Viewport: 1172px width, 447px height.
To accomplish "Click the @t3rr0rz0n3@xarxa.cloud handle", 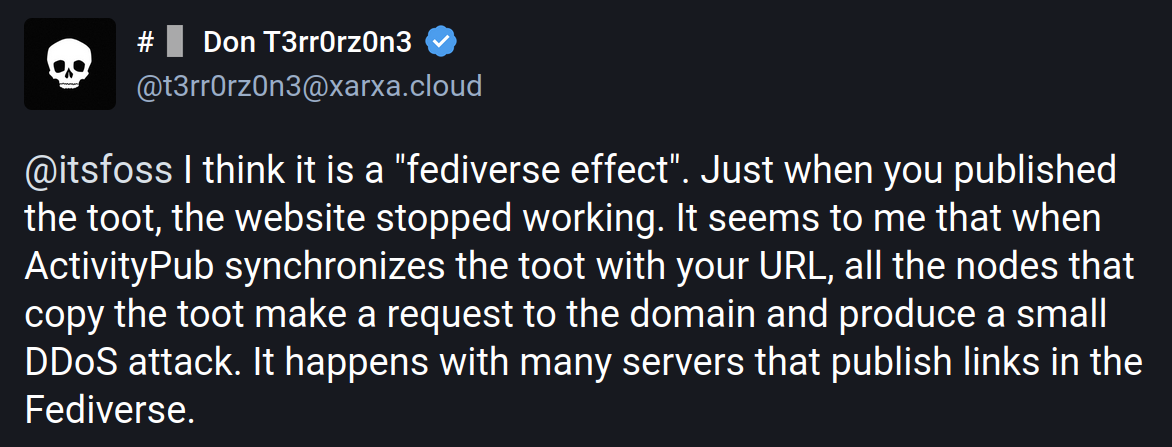I will (309, 86).
